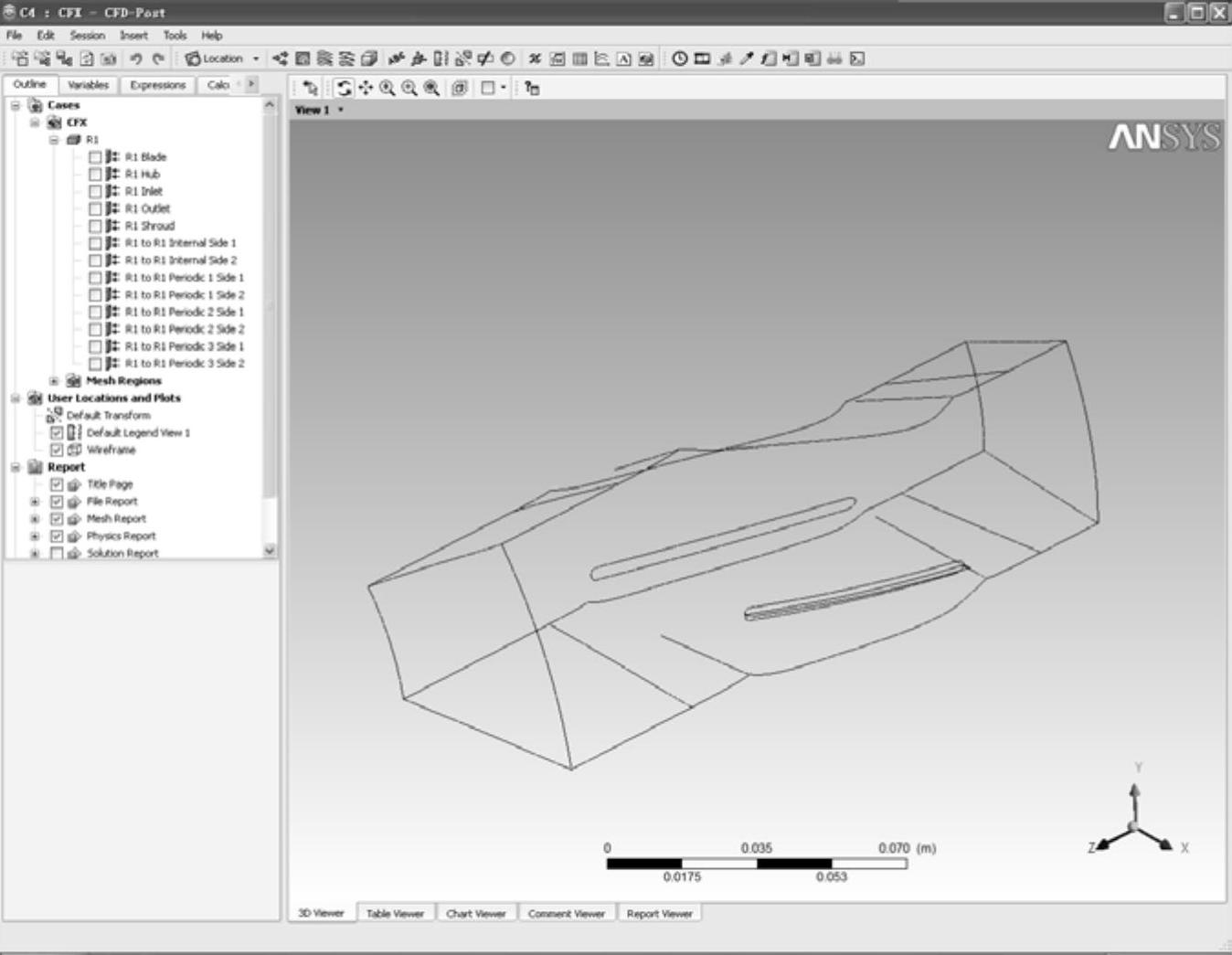Open the View 1 dropdown arrow

[x=341, y=110]
